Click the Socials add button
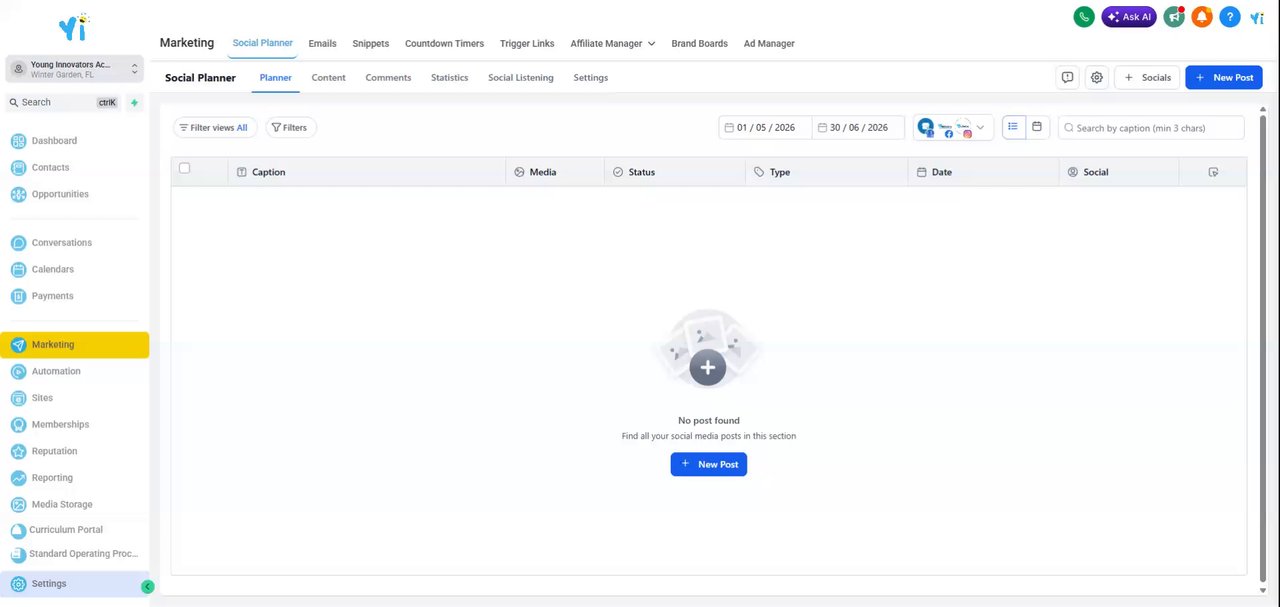 pyautogui.click(x=1147, y=77)
